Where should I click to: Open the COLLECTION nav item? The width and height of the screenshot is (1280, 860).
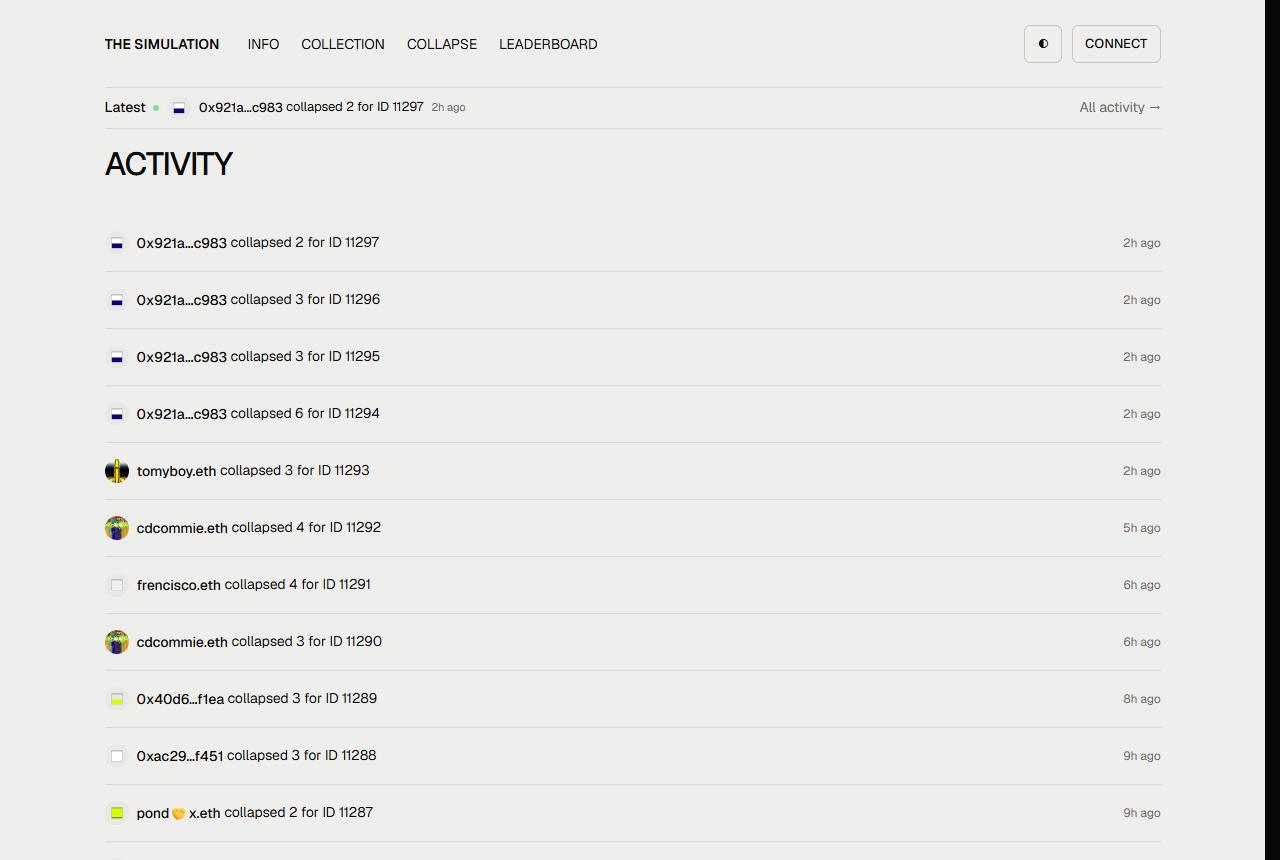343,44
